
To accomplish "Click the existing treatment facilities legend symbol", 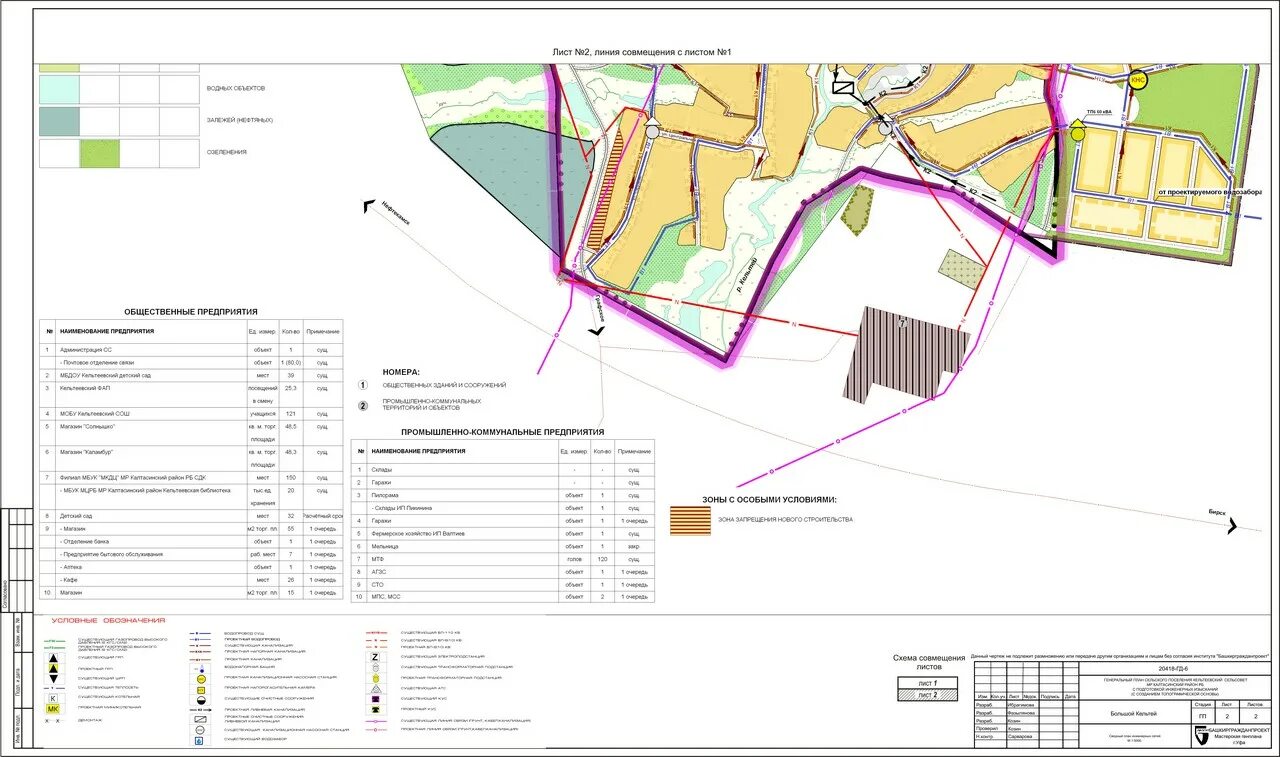I will tap(200, 699).
